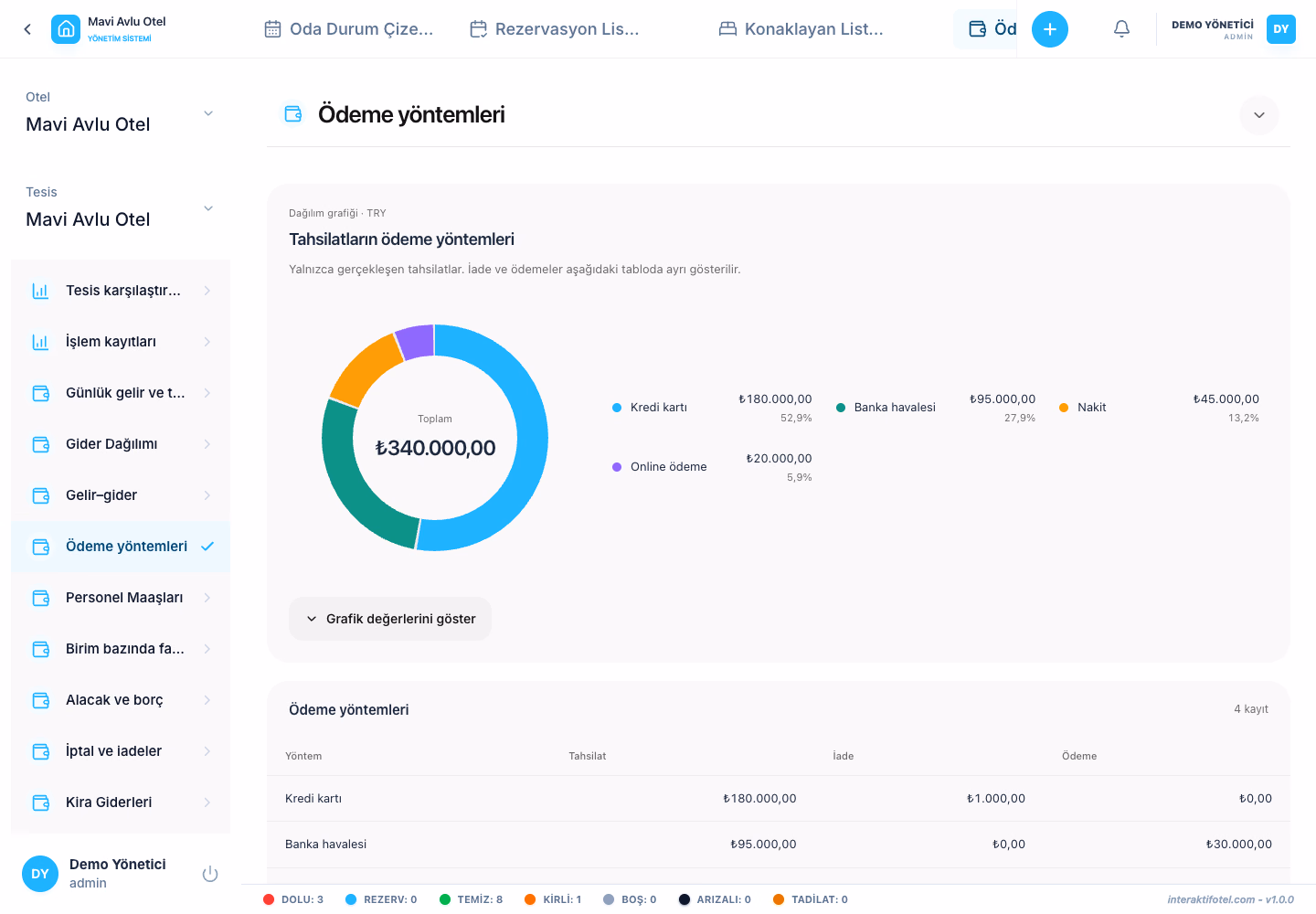Open the Konaklayan Listesi tab
This screenshot has height=914, width=1316.
[x=801, y=29]
